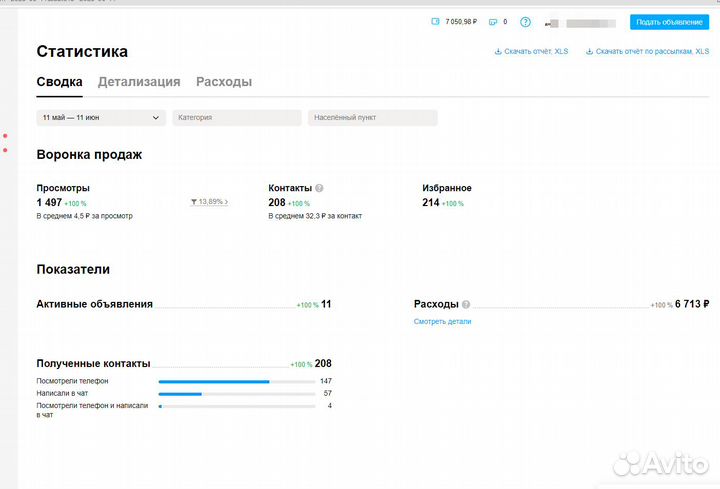Open the help question mark icon

(x=525, y=22)
